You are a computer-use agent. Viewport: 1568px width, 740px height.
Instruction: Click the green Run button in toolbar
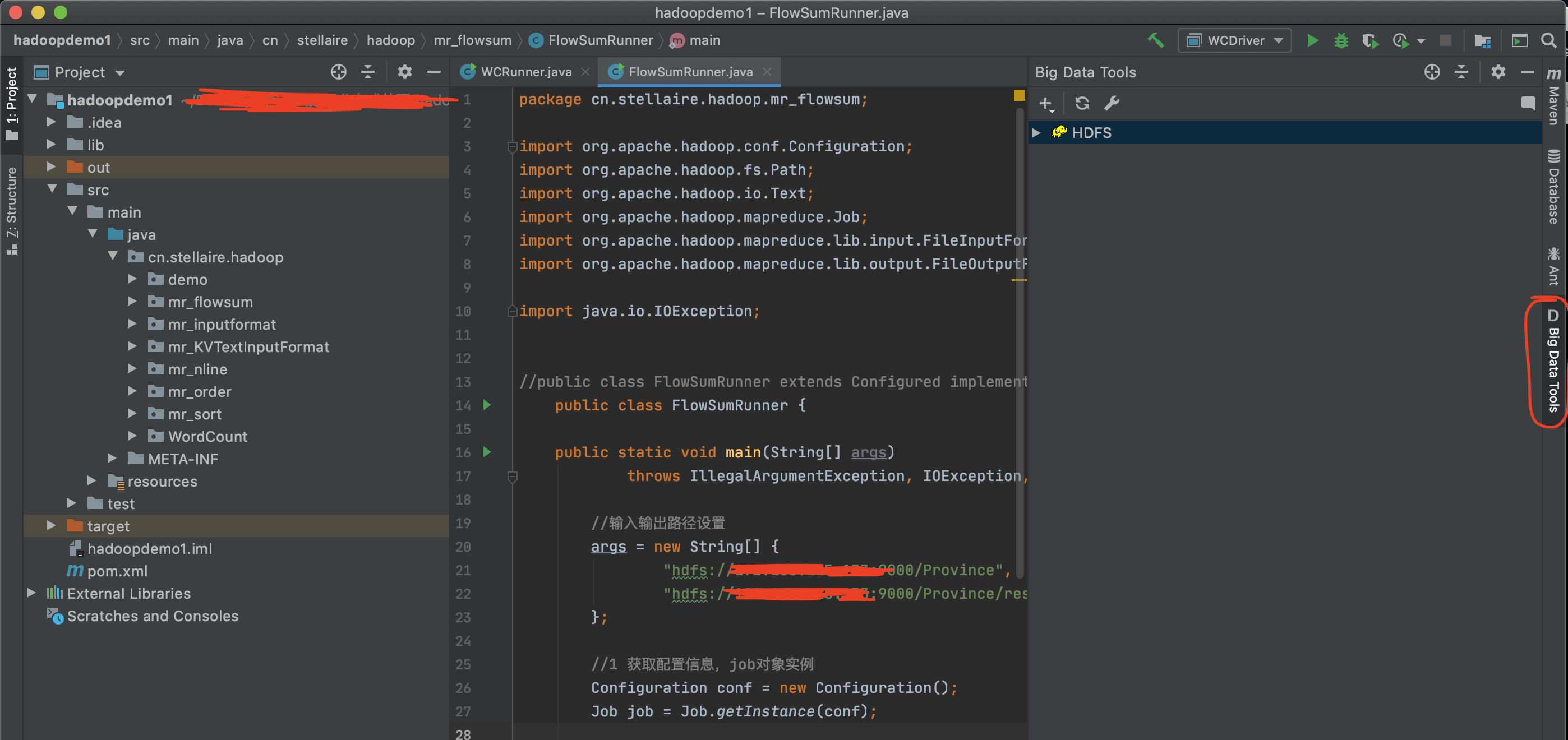pyautogui.click(x=1312, y=41)
